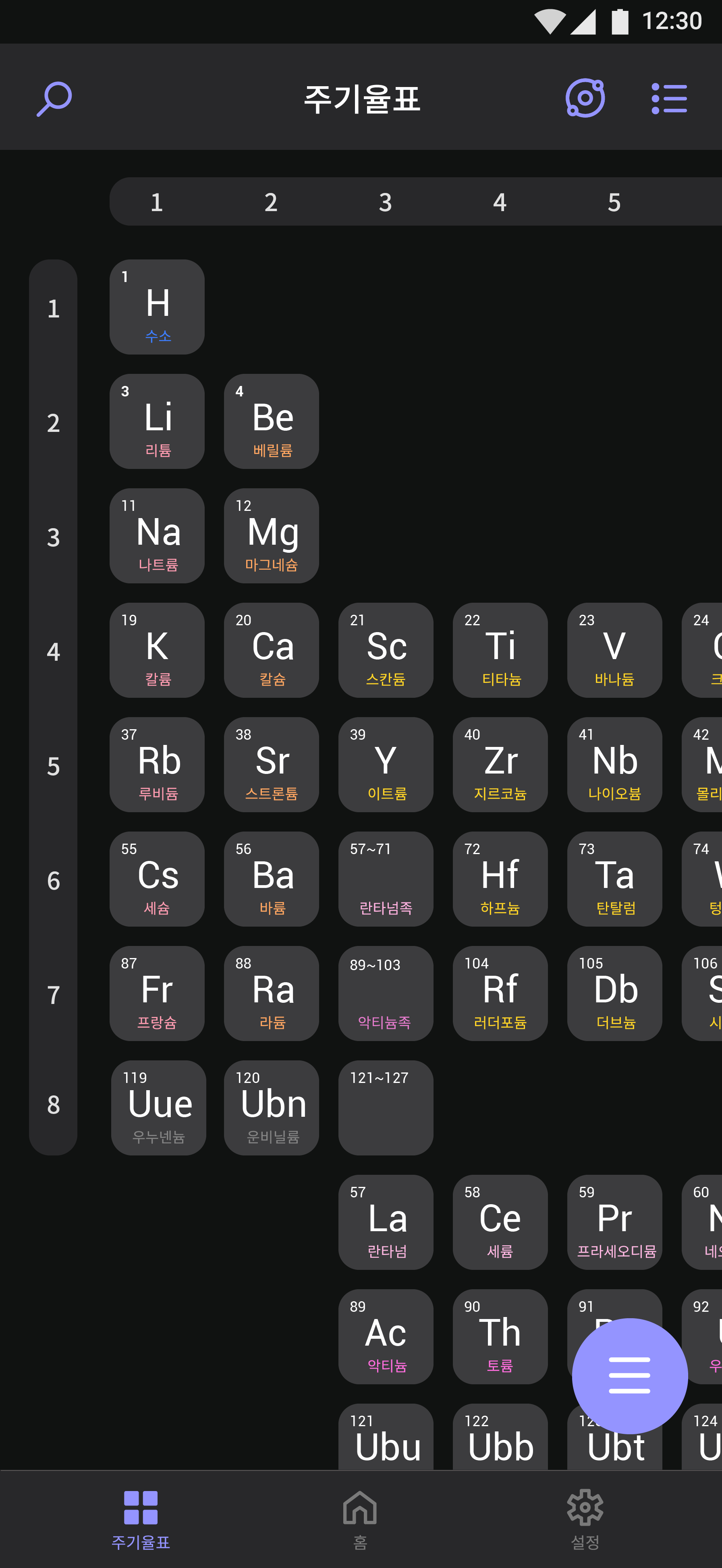Select the Tantalum (Ta) tile

[x=615, y=879]
